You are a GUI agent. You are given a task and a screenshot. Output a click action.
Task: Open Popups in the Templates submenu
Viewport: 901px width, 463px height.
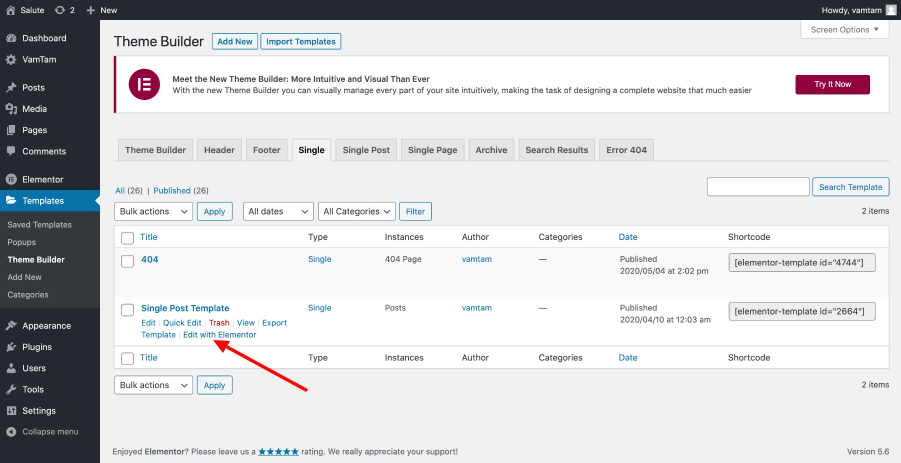pos(22,242)
